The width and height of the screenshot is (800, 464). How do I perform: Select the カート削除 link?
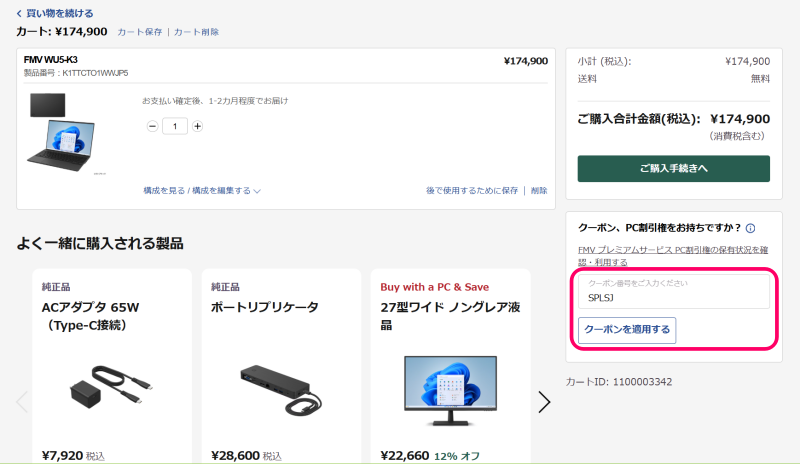click(x=196, y=32)
